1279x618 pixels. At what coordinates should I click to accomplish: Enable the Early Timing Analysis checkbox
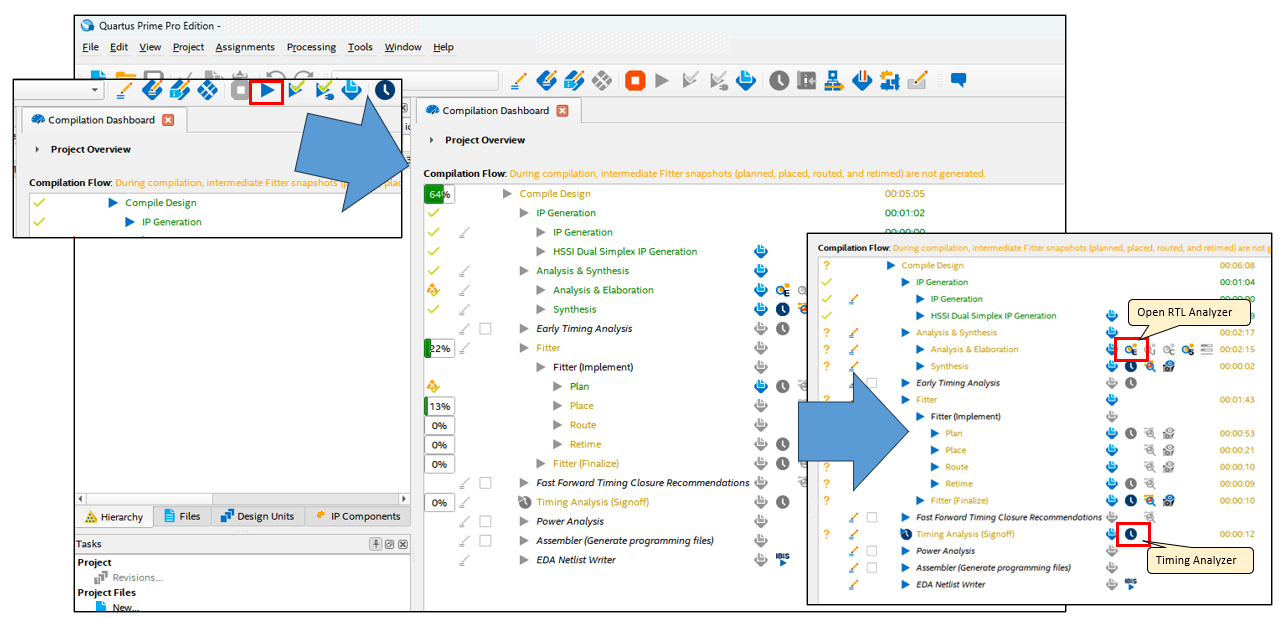pos(485,328)
